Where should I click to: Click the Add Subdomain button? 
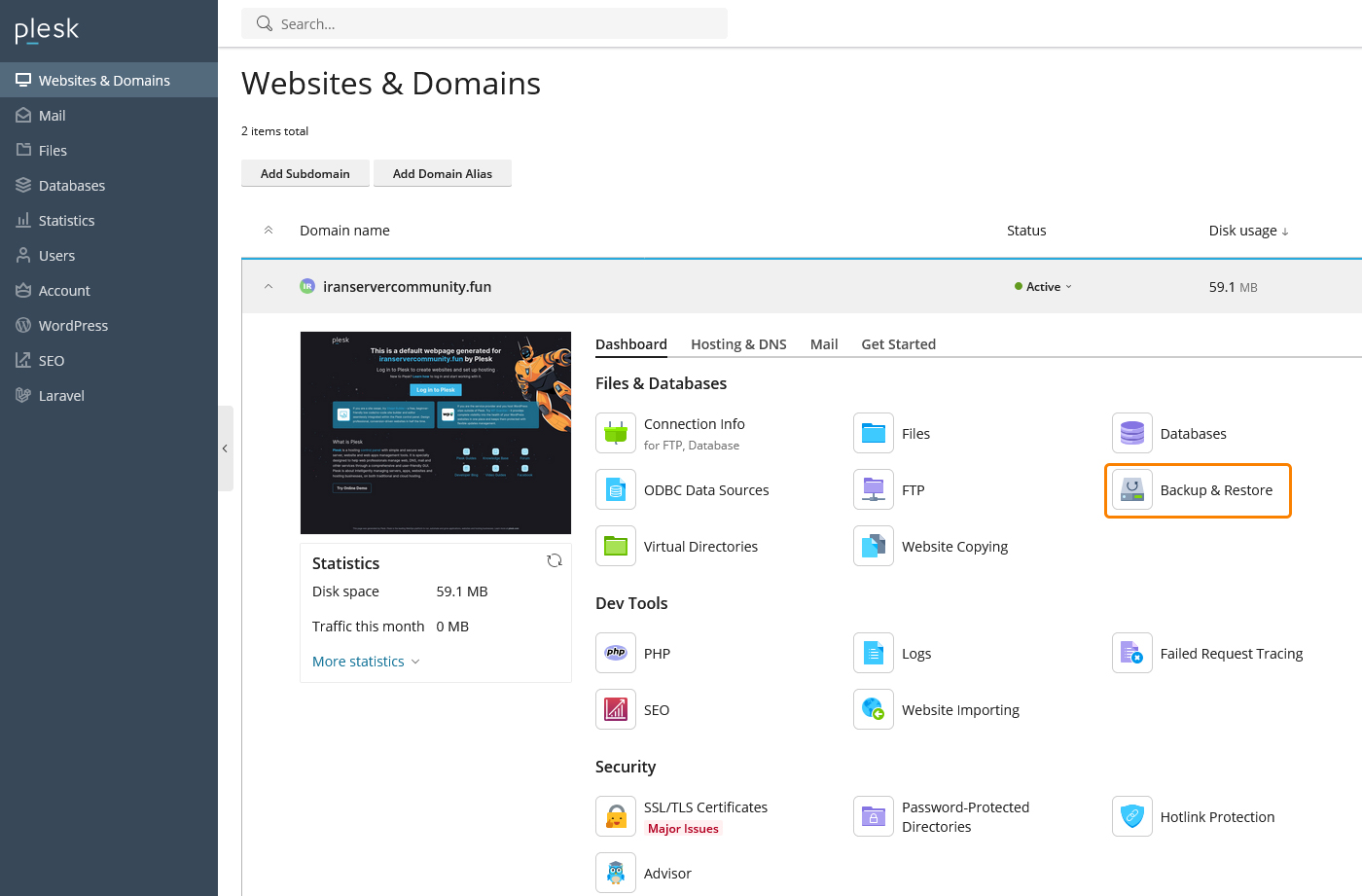(x=305, y=173)
